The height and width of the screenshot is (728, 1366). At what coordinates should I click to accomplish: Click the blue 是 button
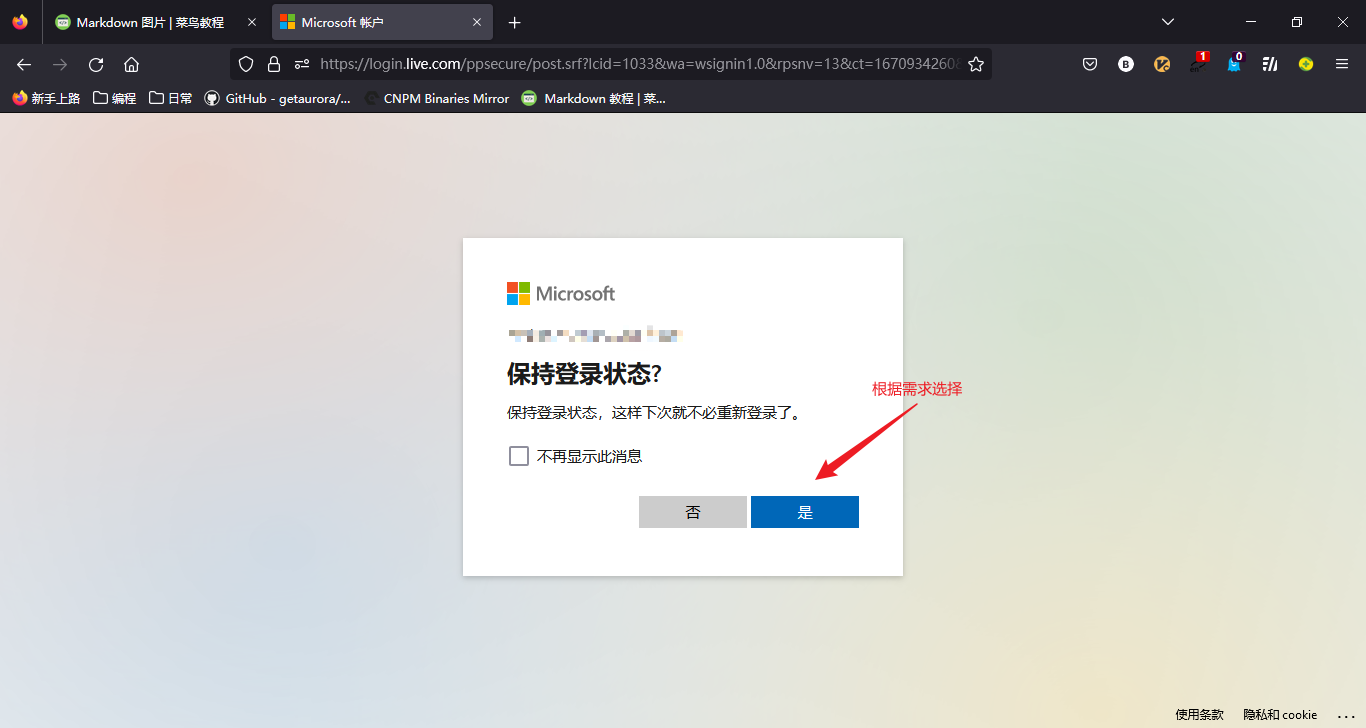point(805,512)
